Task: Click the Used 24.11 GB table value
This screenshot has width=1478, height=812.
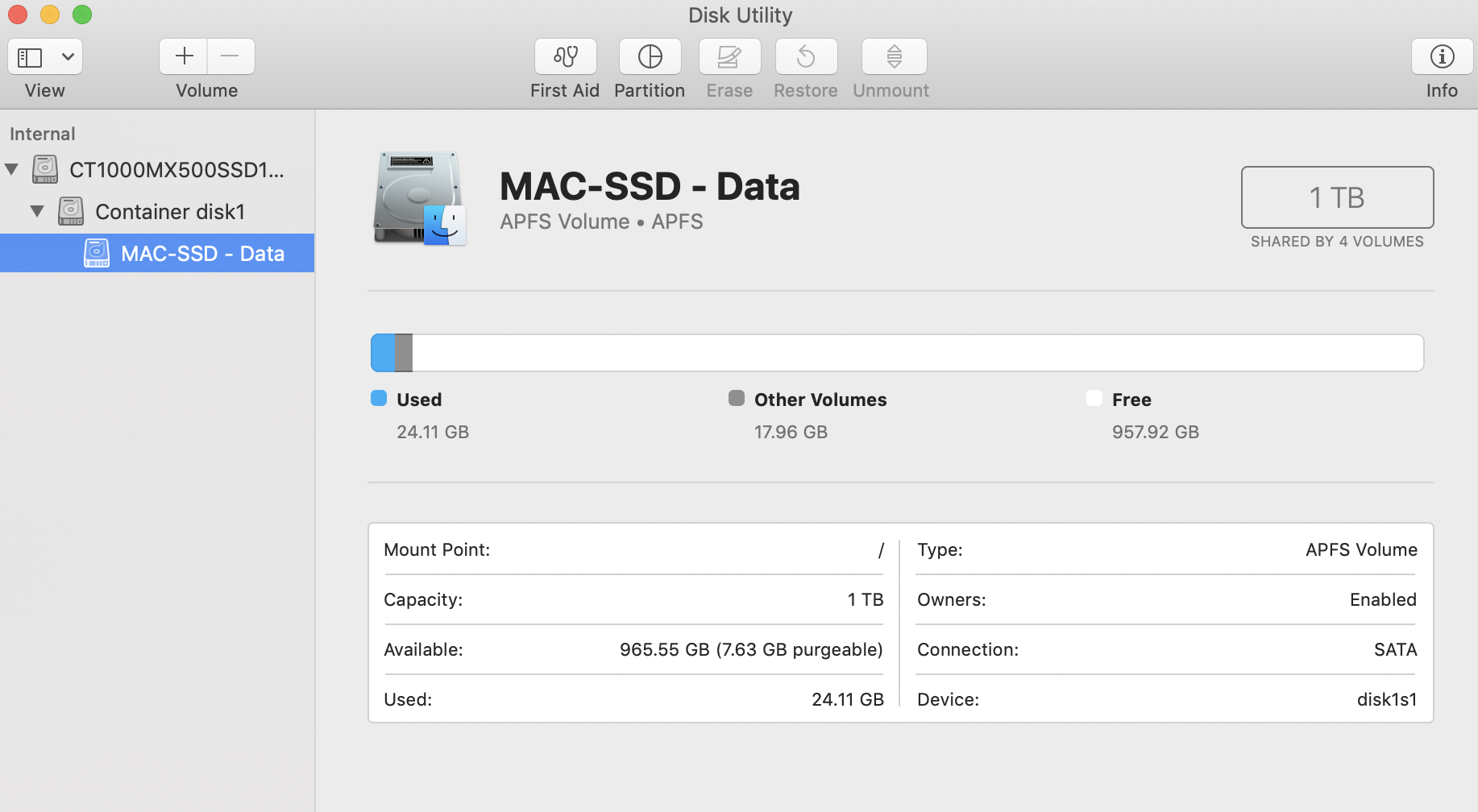Action: pyautogui.click(x=848, y=699)
